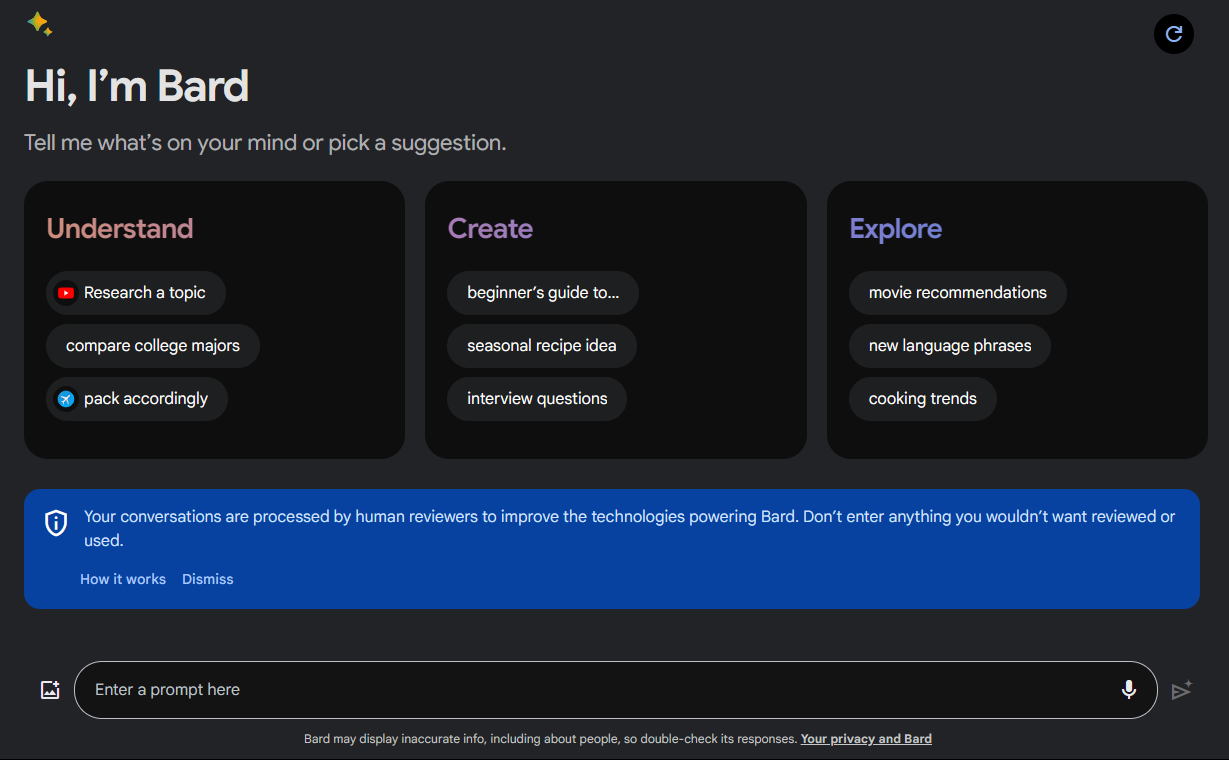Pick the beginner's guide to... suggestion
Screen dimensions: 1229x760
543,292
